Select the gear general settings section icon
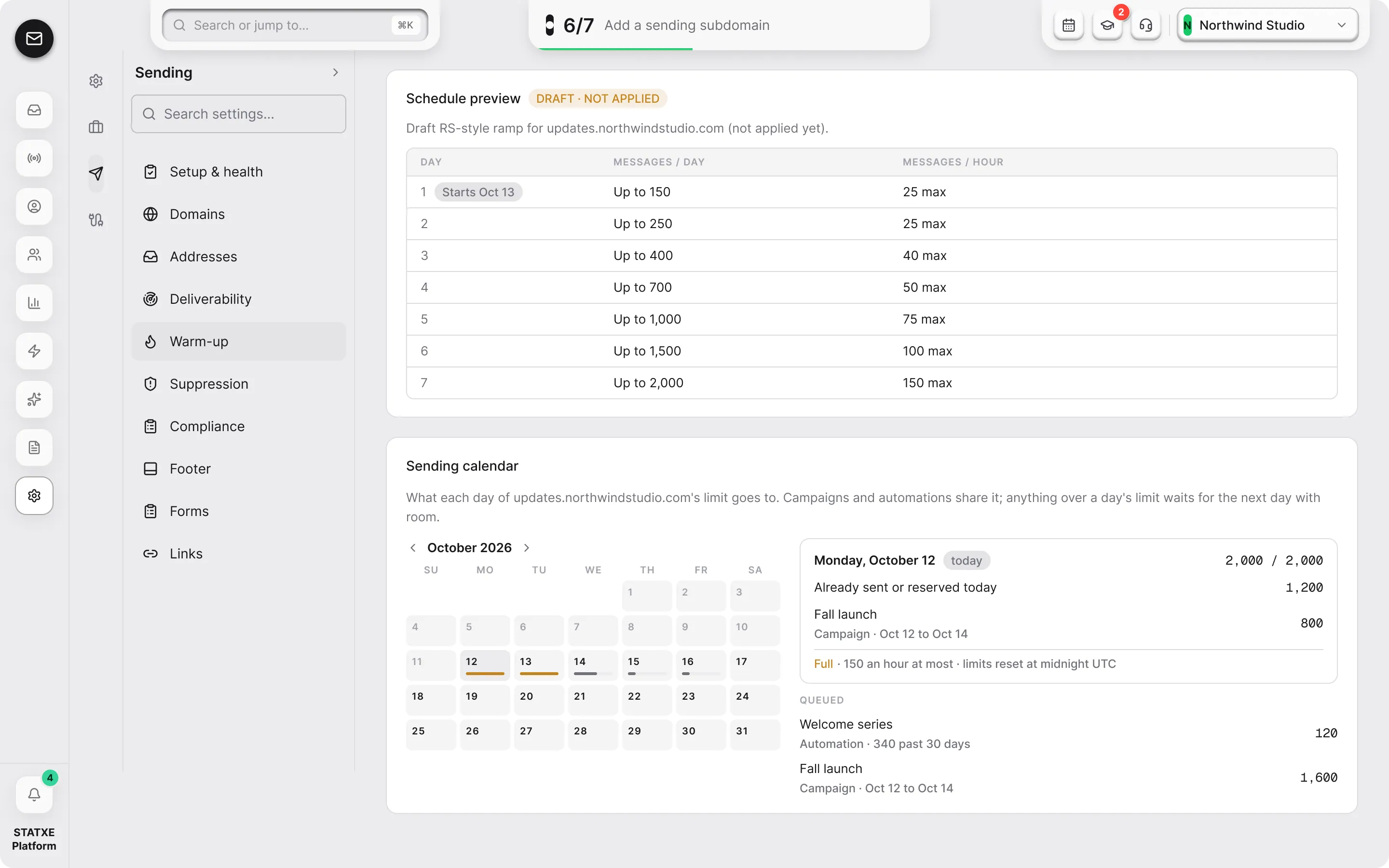Image resolution: width=1389 pixels, height=868 pixels. click(96, 81)
